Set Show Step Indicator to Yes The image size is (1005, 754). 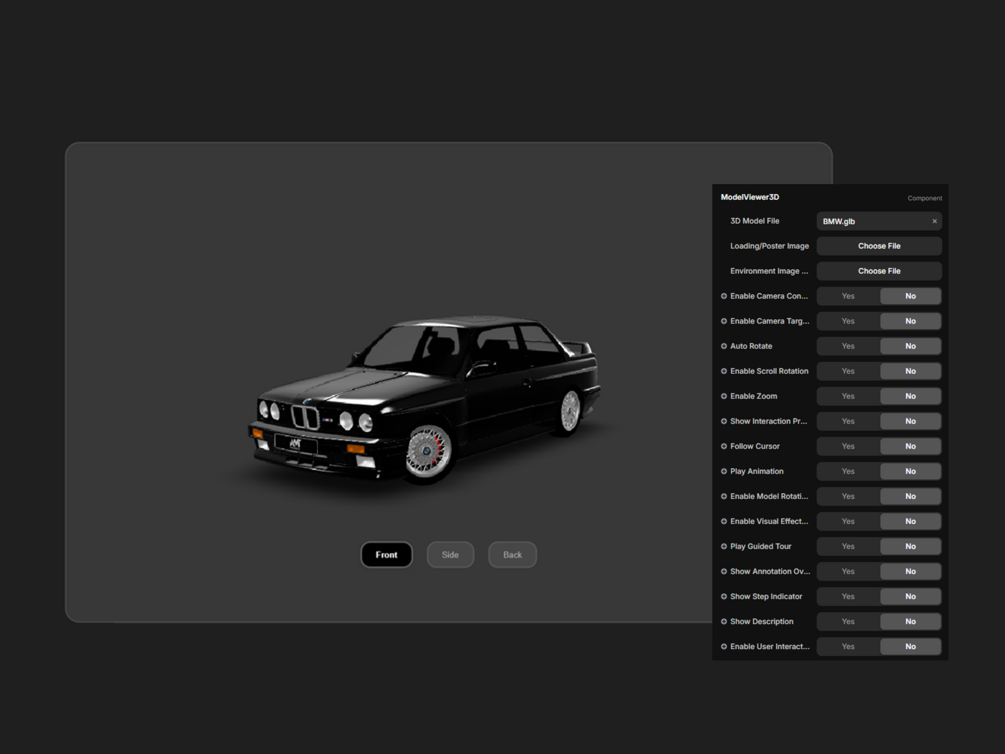click(848, 596)
